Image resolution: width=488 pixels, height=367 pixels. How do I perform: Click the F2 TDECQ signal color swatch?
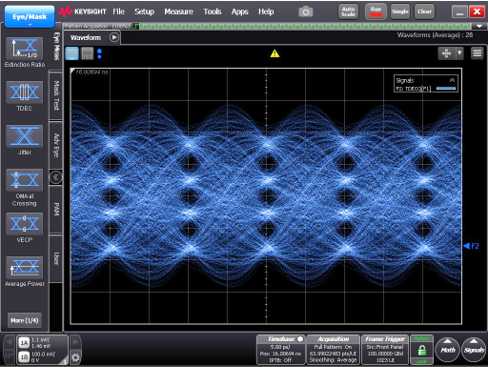tap(446, 88)
